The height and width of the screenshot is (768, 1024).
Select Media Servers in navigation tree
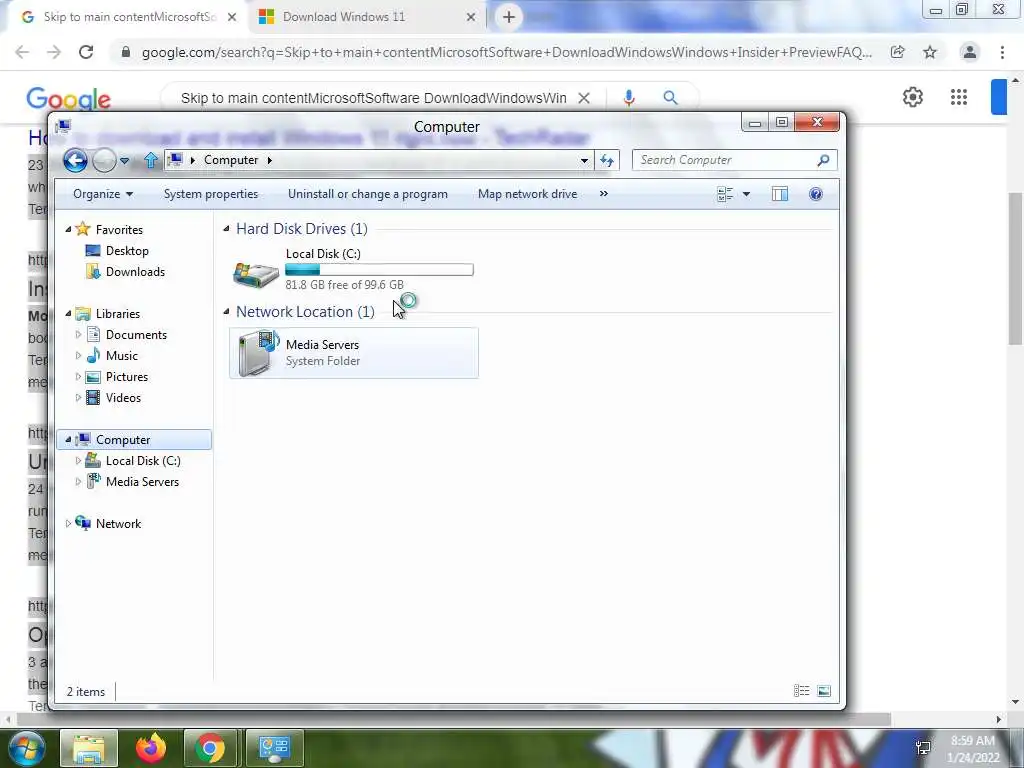point(142,482)
